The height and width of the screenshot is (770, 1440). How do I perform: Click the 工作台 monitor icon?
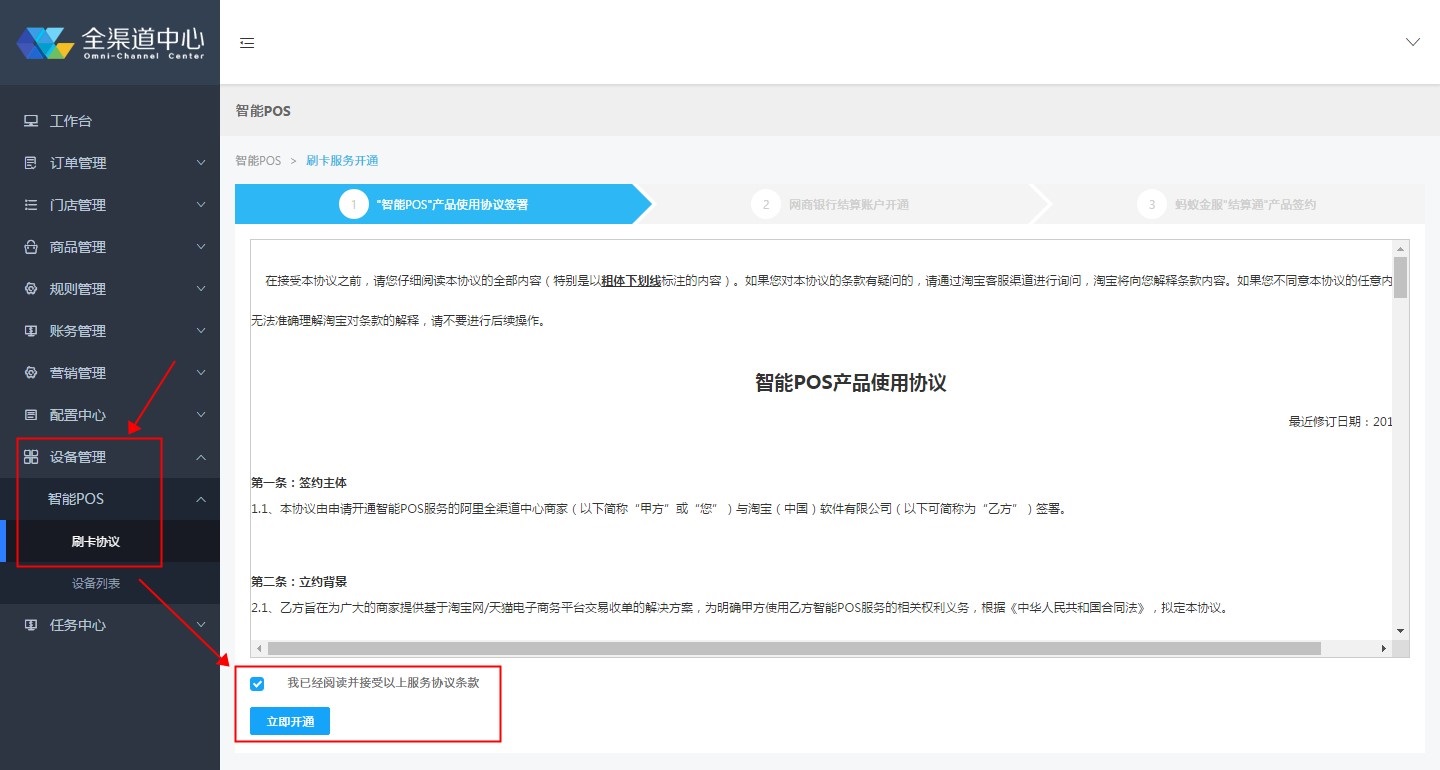coord(31,121)
